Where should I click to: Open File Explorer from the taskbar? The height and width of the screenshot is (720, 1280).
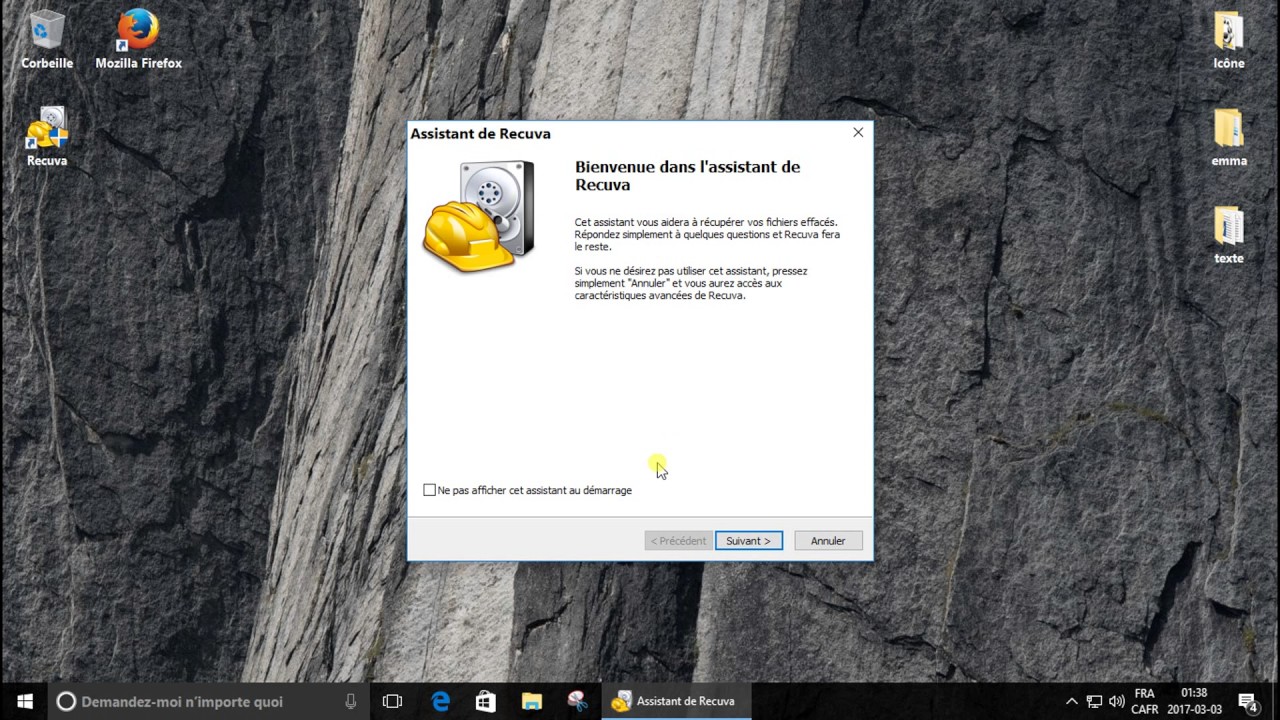[x=531, y=701]
